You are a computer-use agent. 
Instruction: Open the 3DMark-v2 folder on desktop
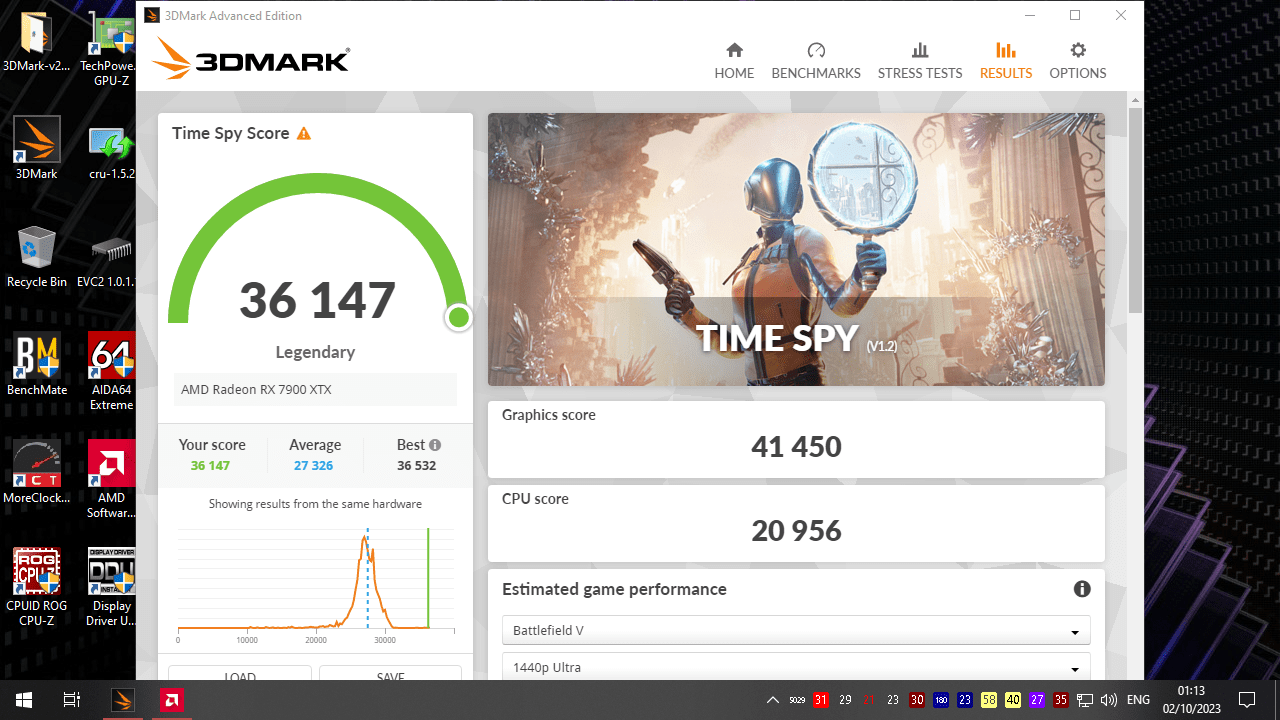[37, 42]
